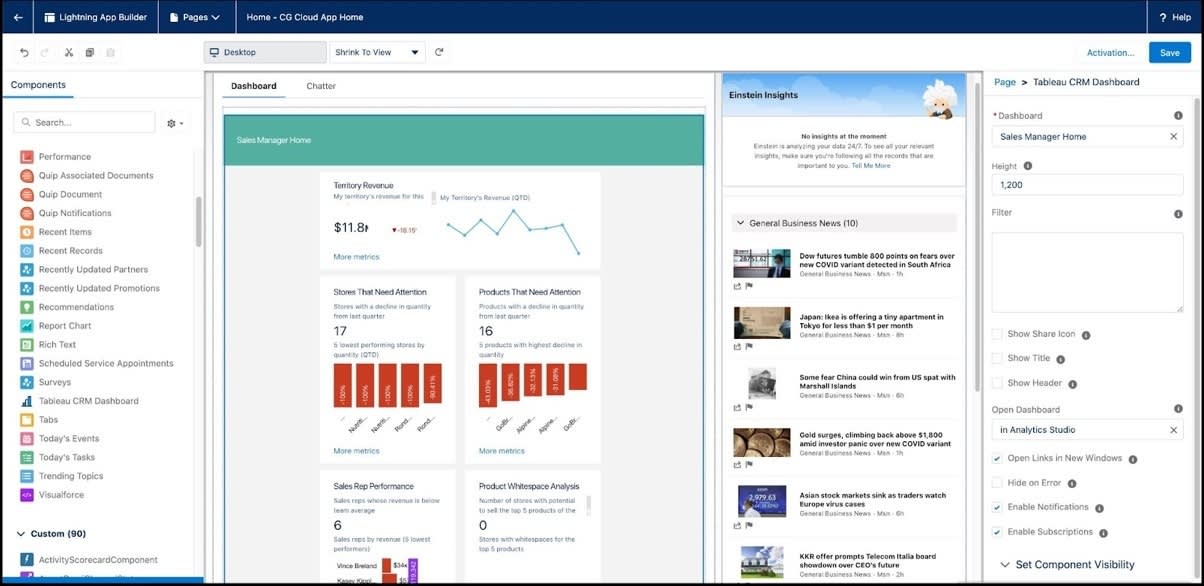Image resolution: width=1204 pixels, height=586 pixels.
Task: Clear the Open Dashboard in Analytics Studio value
Action: 1174,430
